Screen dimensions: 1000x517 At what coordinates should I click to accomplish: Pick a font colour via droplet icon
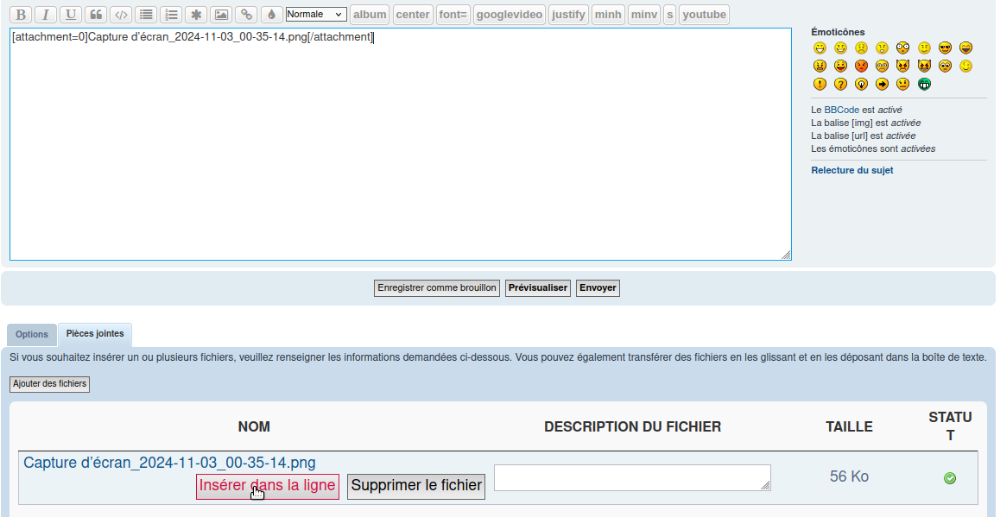(270, 15)
